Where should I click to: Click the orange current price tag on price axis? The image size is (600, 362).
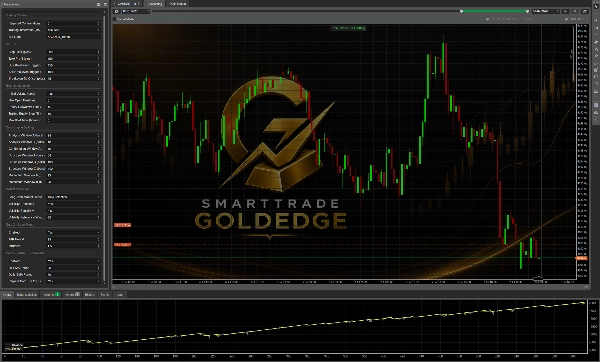point(582,259)
